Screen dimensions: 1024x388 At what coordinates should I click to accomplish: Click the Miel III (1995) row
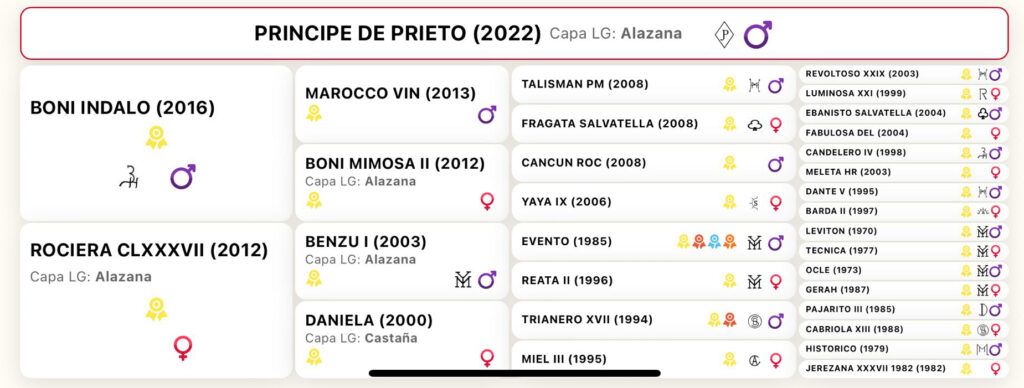pyautogui.click(x=653, y=359)
